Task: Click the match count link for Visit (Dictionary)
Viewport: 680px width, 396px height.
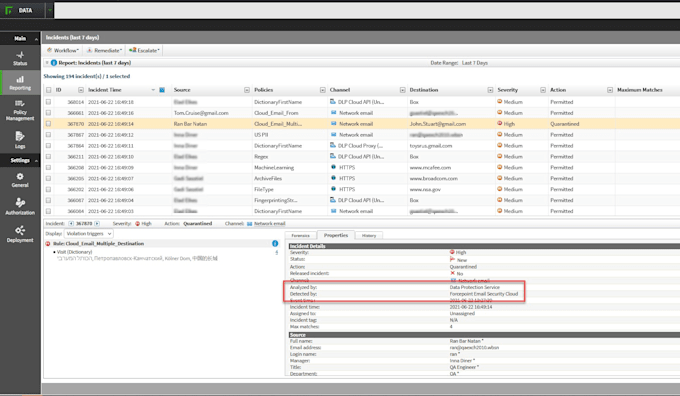Action: tap(277, 252)
